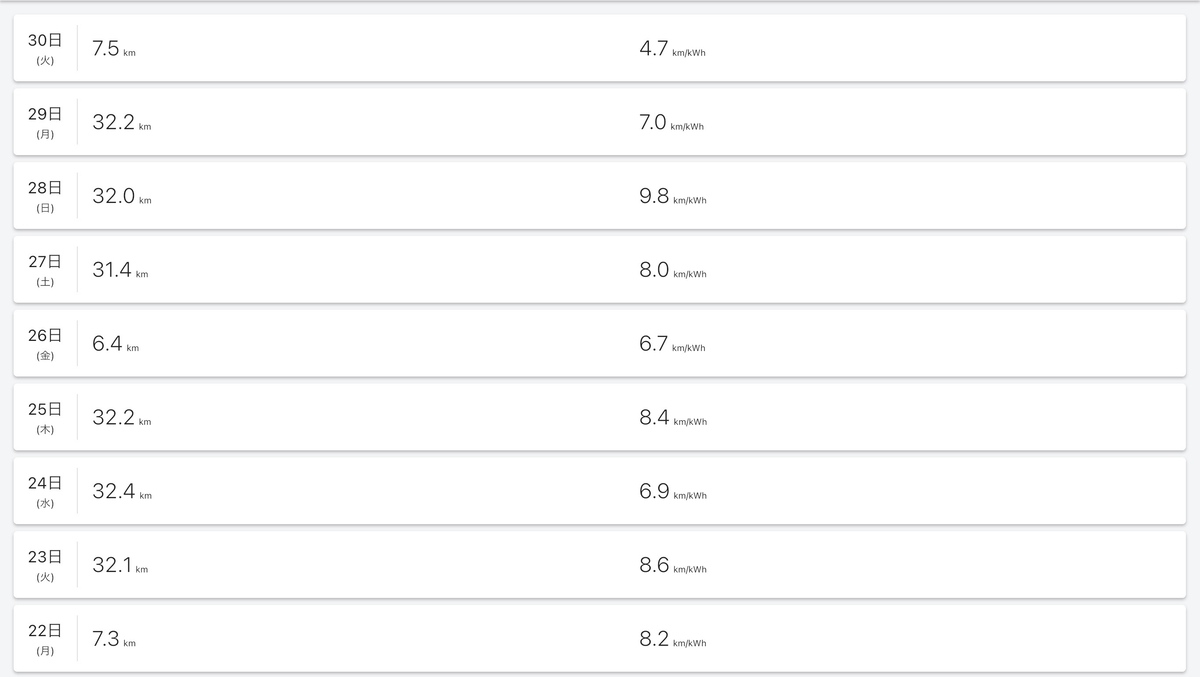Select the 31.4 km distance value

point(120,270)
